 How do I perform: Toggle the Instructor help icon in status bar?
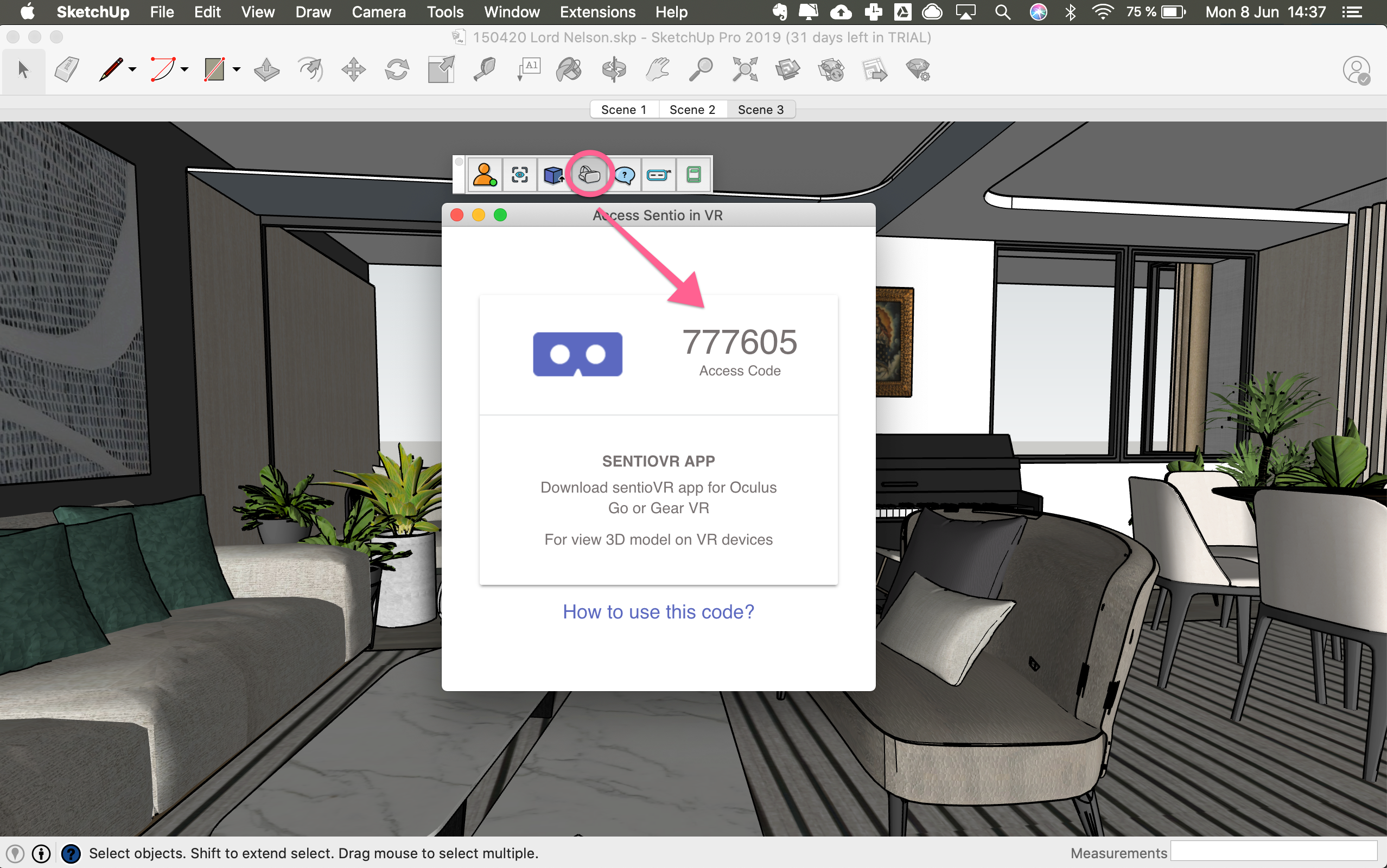[71, 853]
